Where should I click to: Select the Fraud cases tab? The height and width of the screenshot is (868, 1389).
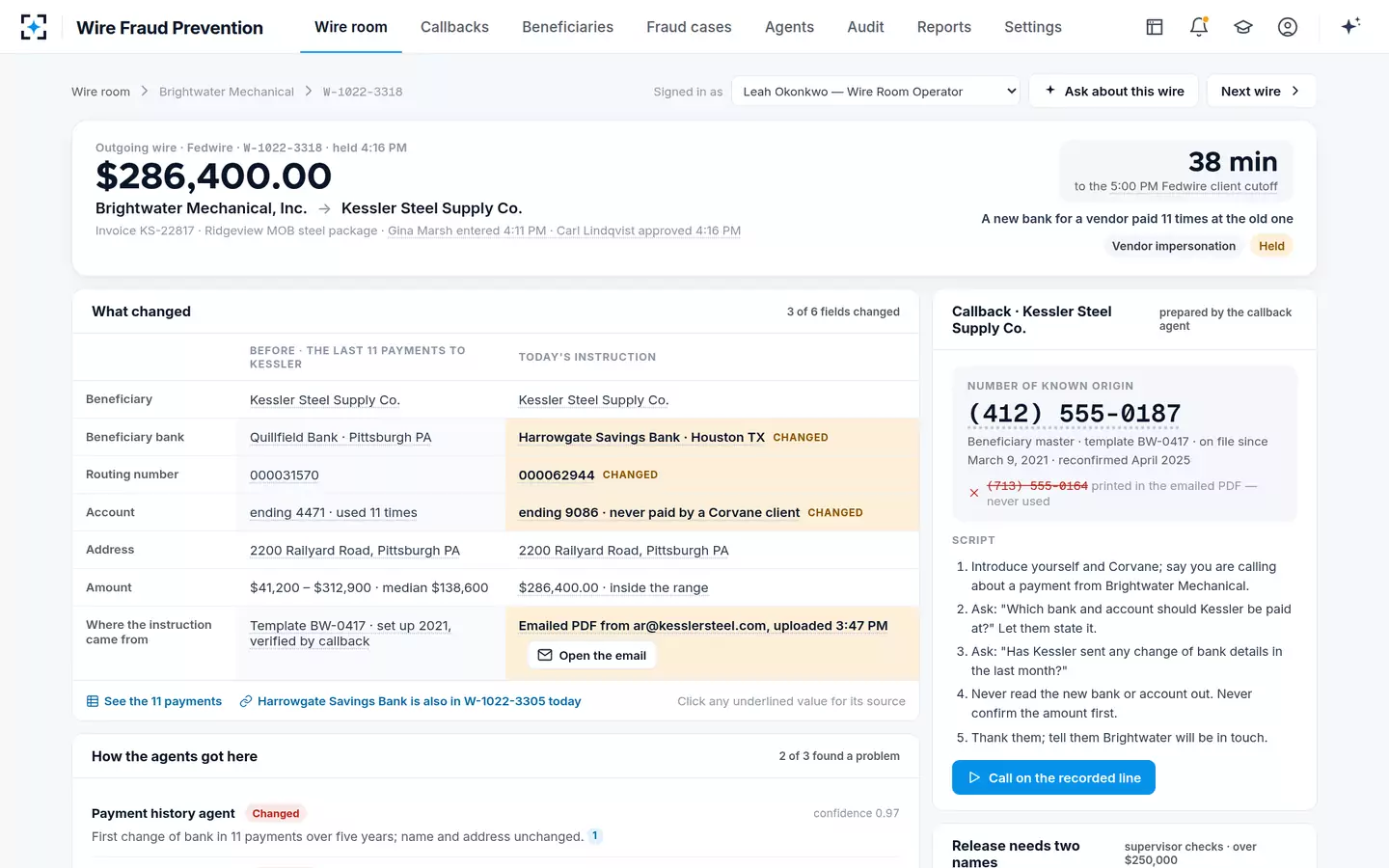click(x=689, y=27)
